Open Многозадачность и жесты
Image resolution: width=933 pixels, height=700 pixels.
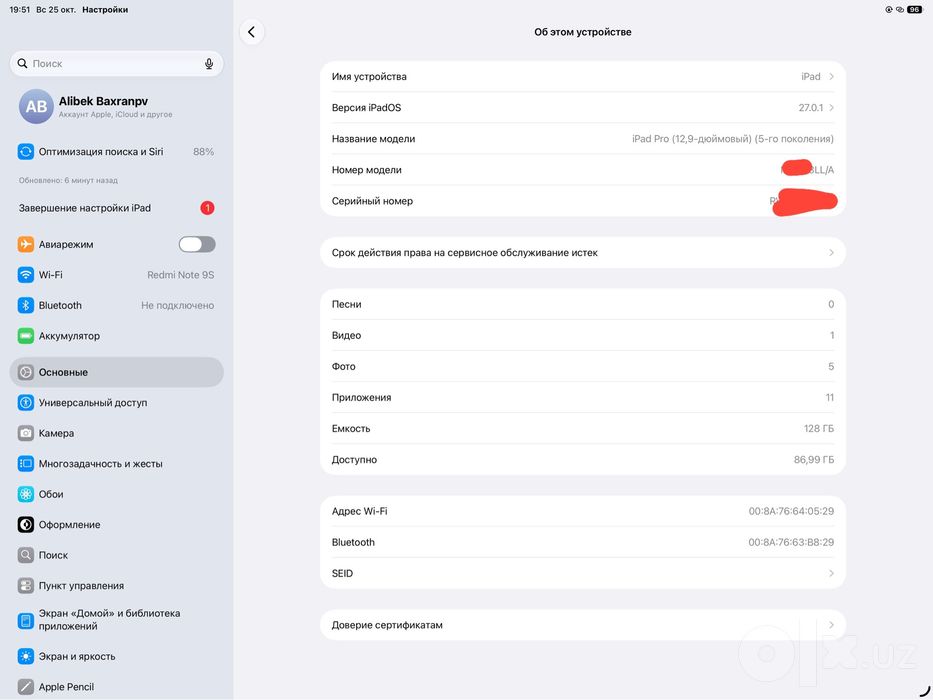117,464
